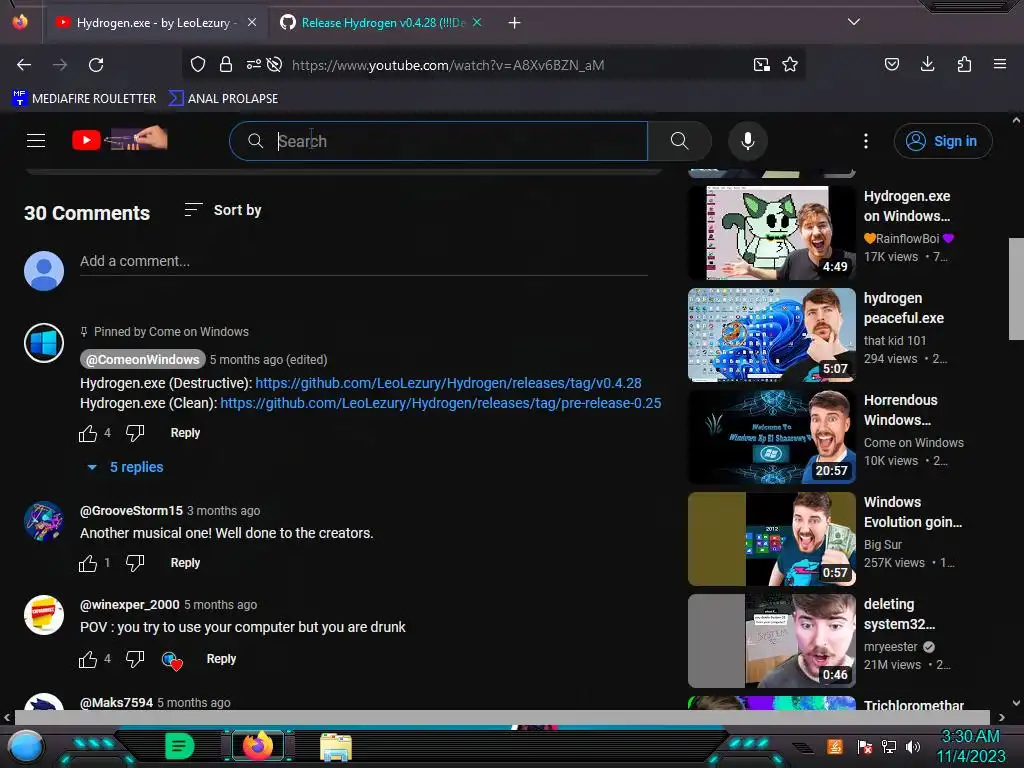Click the @ComeonWindows channel name
This screenshot has height=768, width=1024.
point(142,359)
